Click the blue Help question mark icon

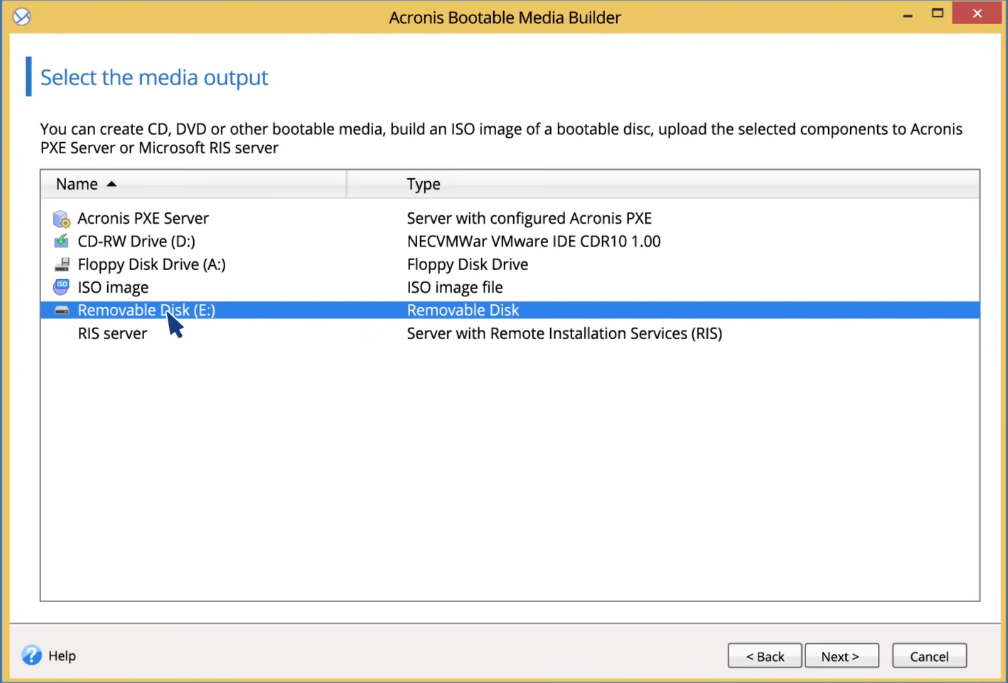click(x=32, y=655)
